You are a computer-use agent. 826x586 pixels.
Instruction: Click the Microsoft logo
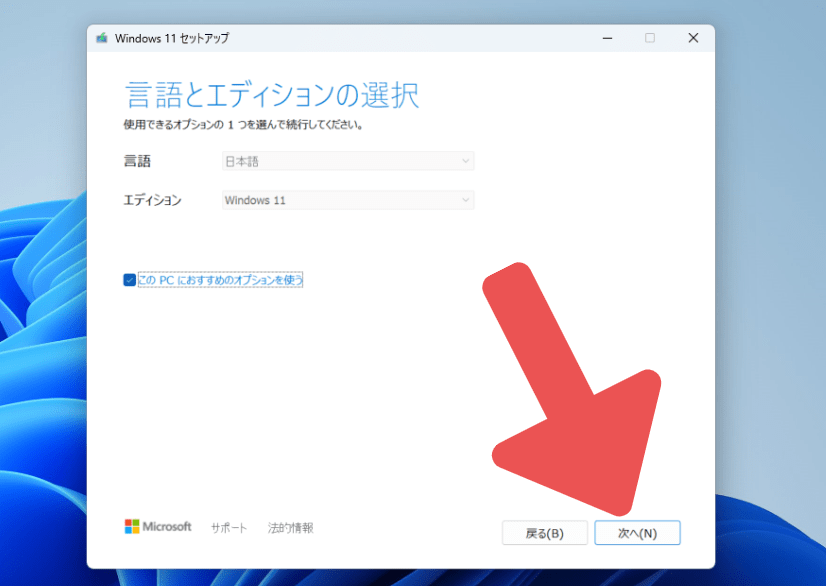pos(158,526)
